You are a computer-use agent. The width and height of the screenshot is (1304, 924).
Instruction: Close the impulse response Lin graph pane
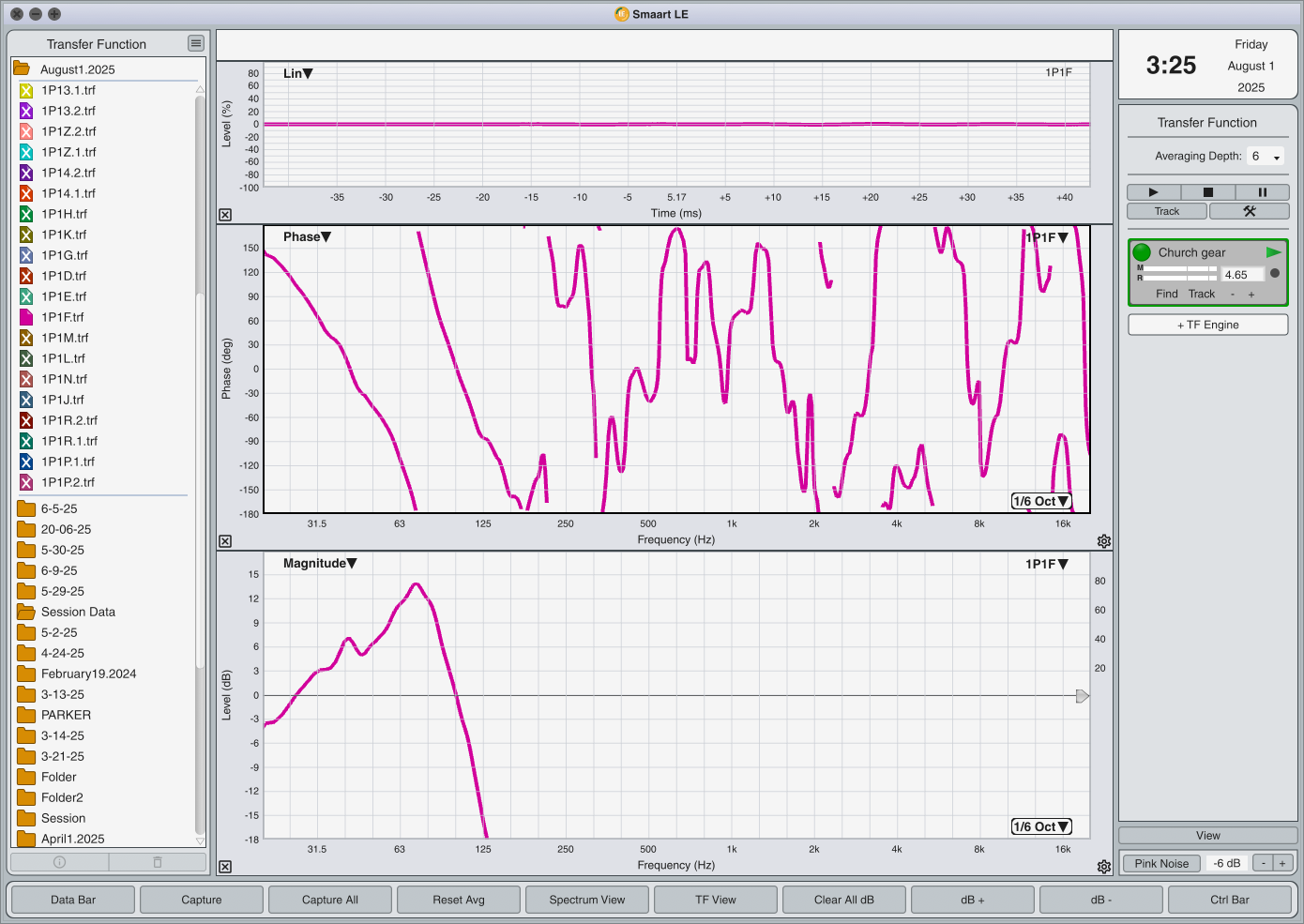225,215
